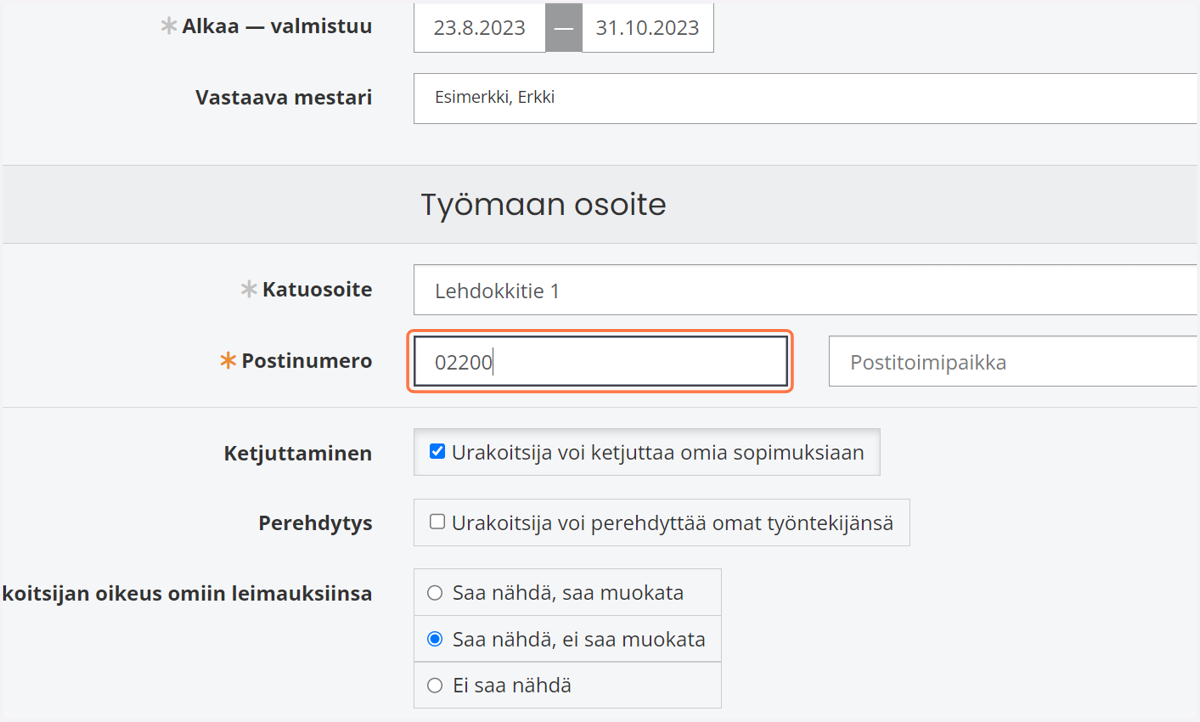This screenshot has height=722, width=1200.
Task: Select radio Saa nähdä, ei saa muokata
Action: [435, 639]
